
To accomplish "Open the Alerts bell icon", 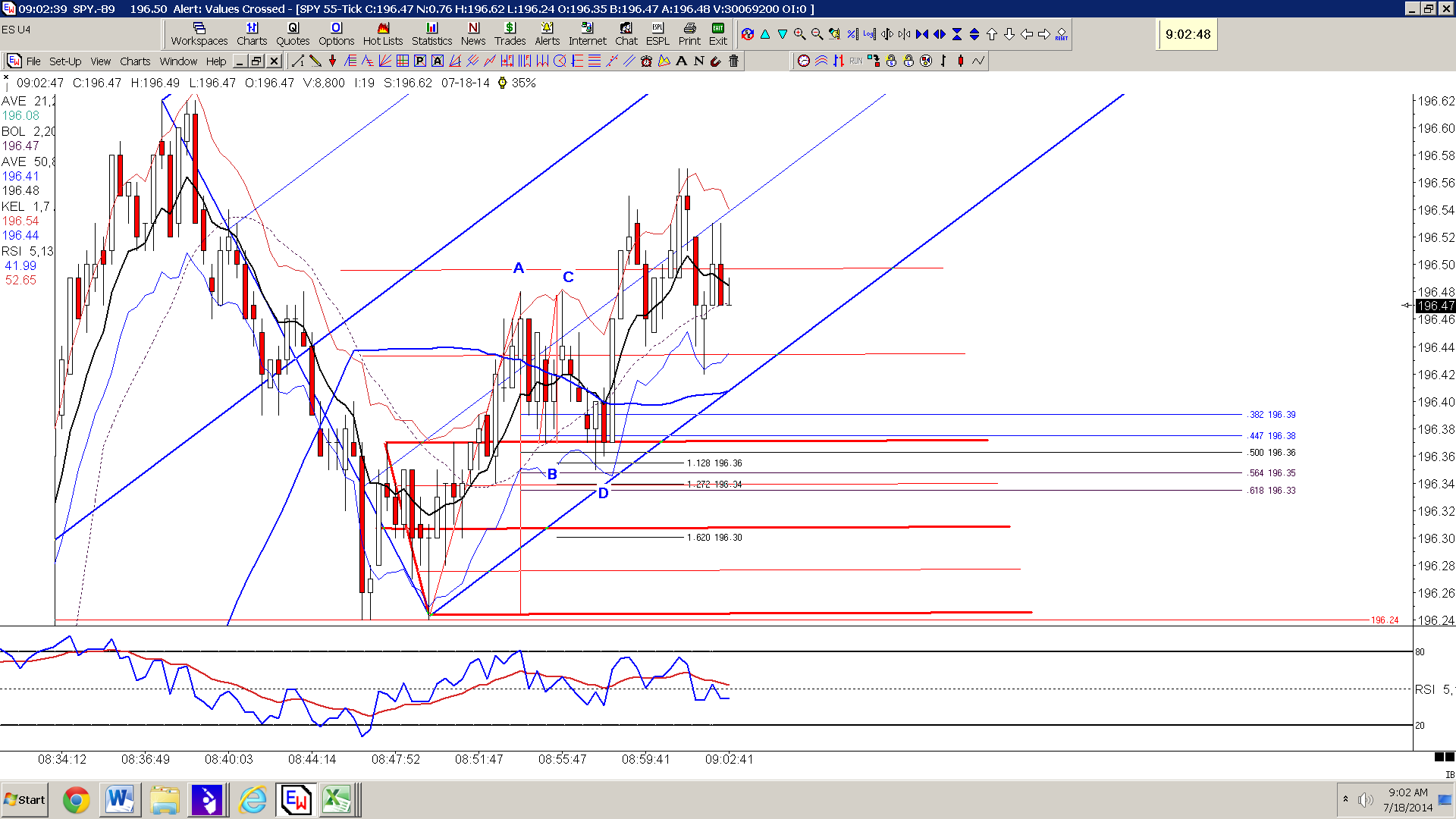I will pos(547,34).
